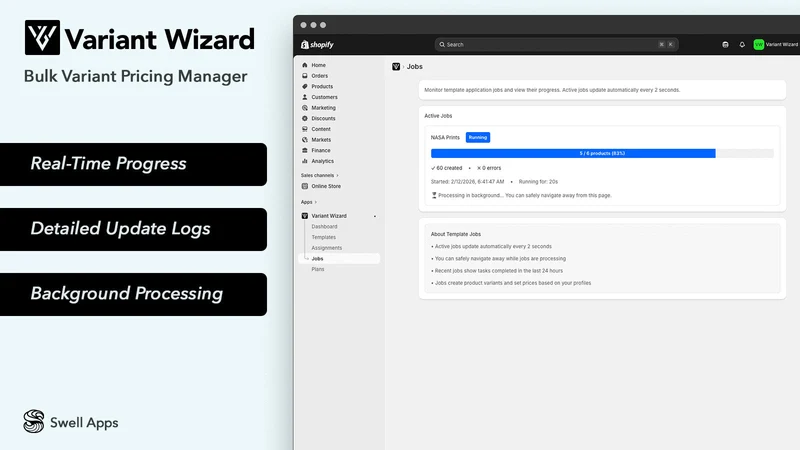Image resolution: width=800 pixels, height=450 pixels.
Task: Click the hourglass processing icon
Action: [x=434, y=195]
